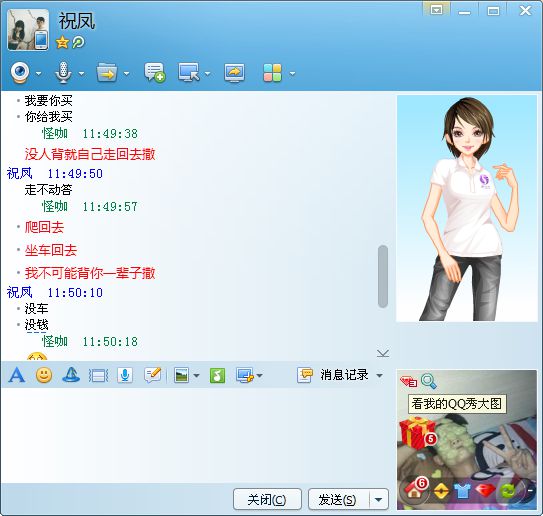Open the emoji smiley face picker
Image resolution: width=543 pixels, height=516 pixels.
click(x=44, y=375)
